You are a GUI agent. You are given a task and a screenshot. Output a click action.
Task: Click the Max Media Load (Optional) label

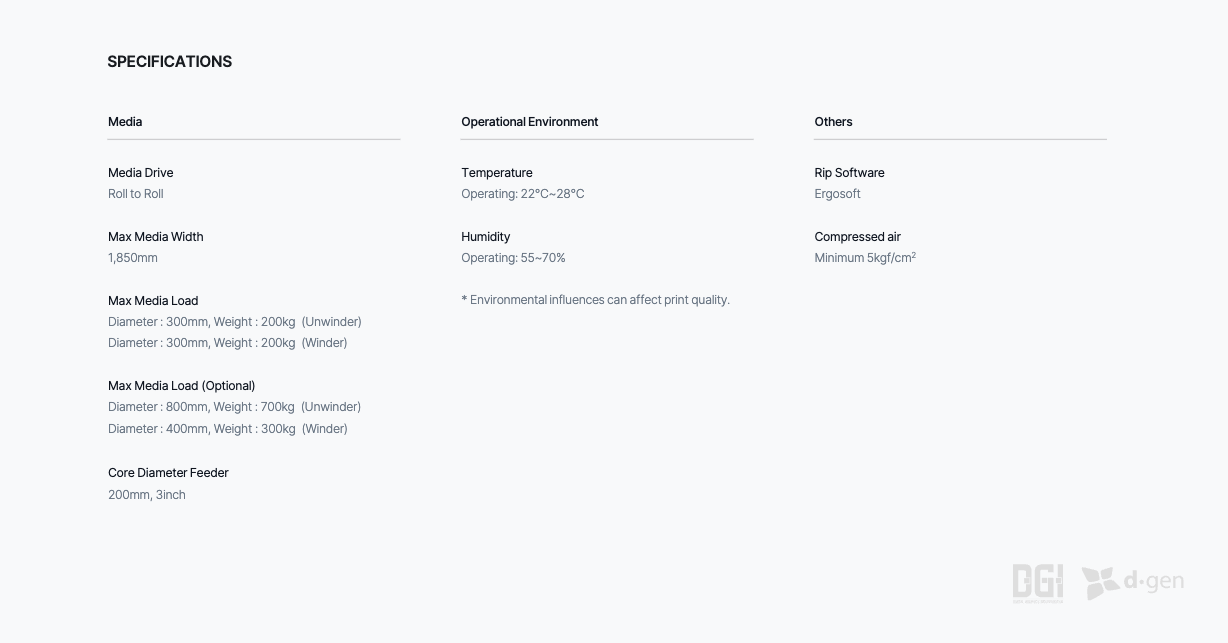[x=181, y=386]
